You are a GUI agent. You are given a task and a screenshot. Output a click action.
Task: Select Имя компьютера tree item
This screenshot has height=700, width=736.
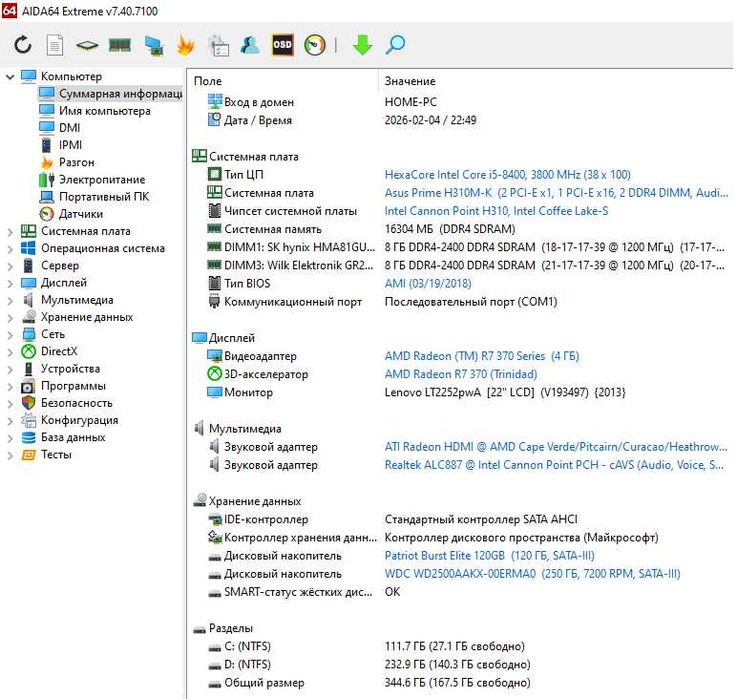95,111
